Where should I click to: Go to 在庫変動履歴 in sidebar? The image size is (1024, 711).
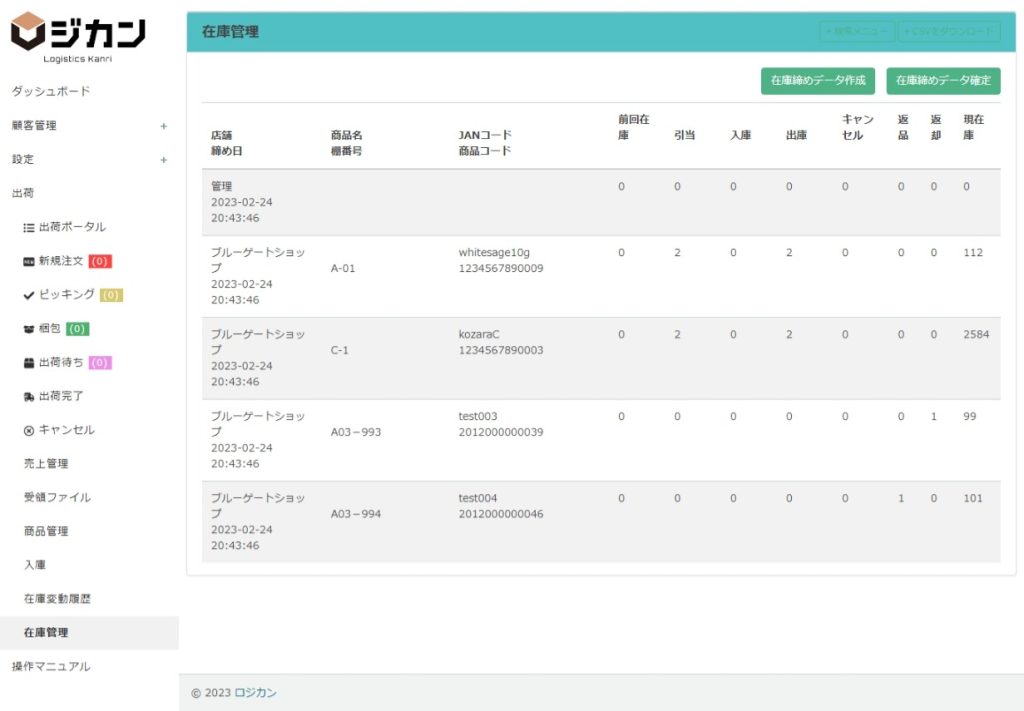(58, 599)
